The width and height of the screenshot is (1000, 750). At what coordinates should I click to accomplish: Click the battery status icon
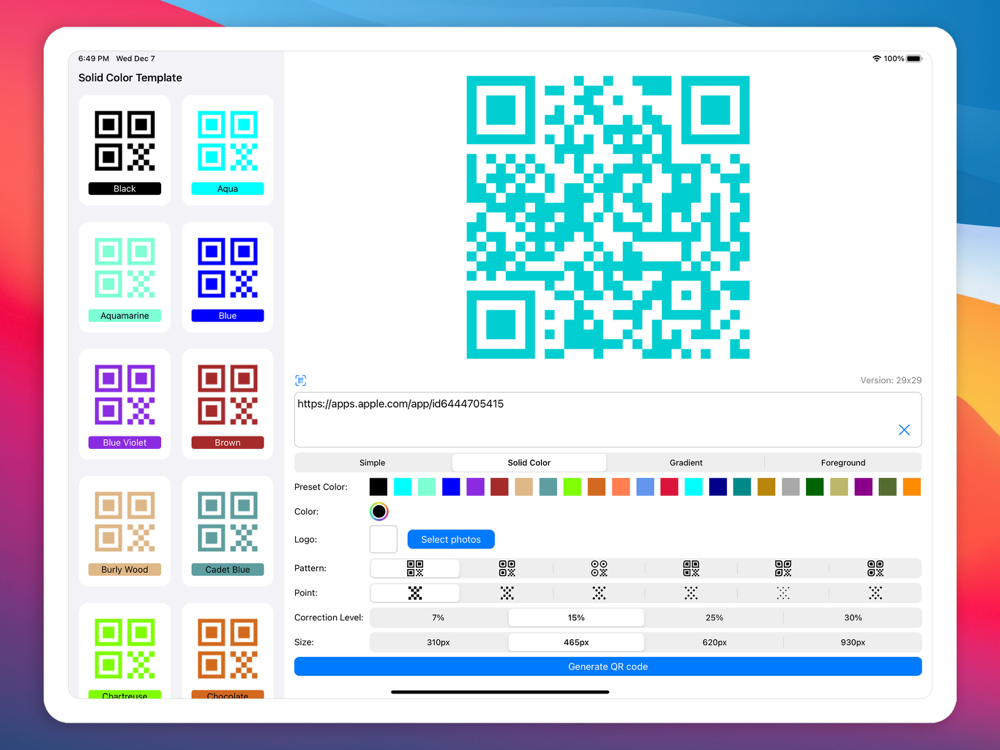click(914, 59)
